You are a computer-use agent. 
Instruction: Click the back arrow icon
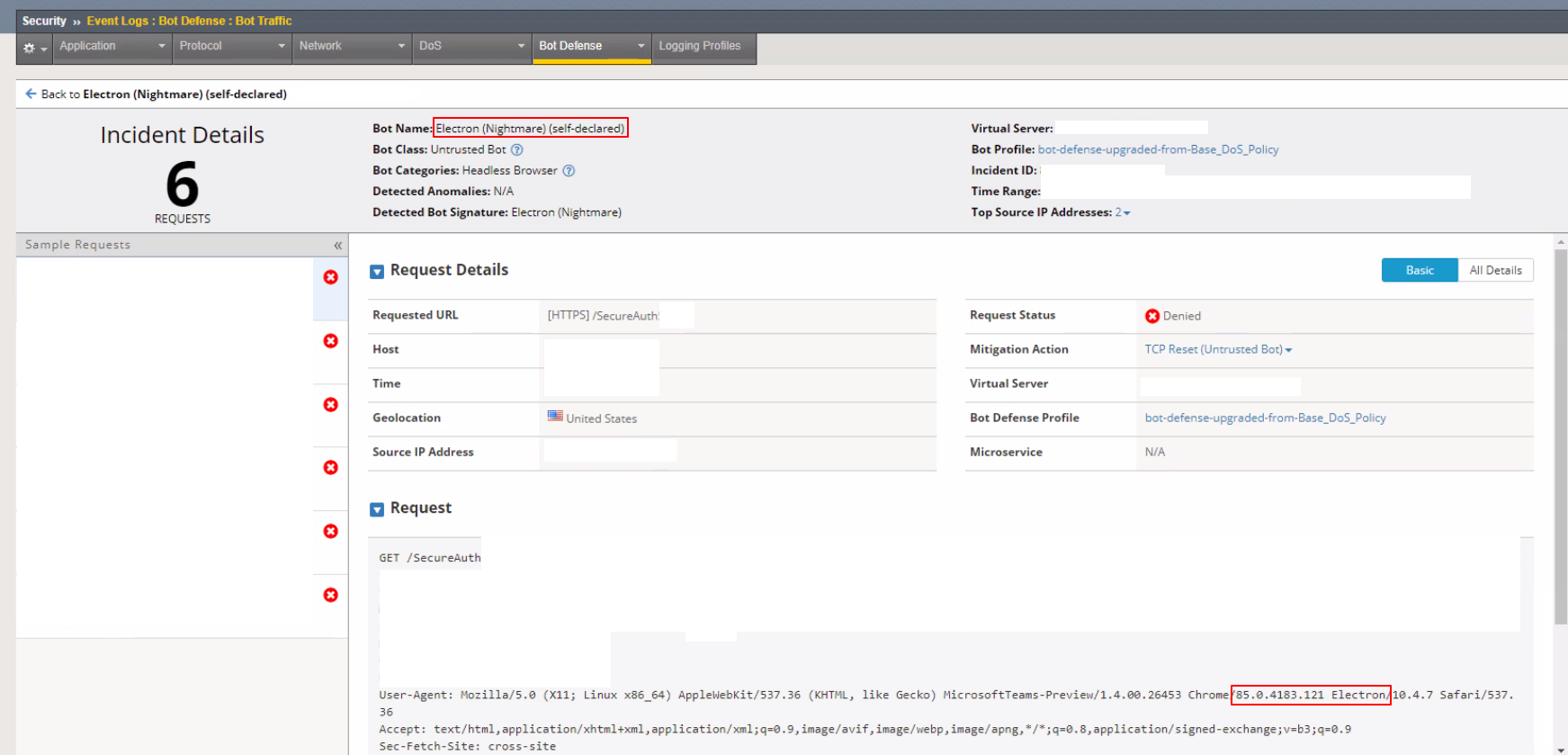click(31, 94)
